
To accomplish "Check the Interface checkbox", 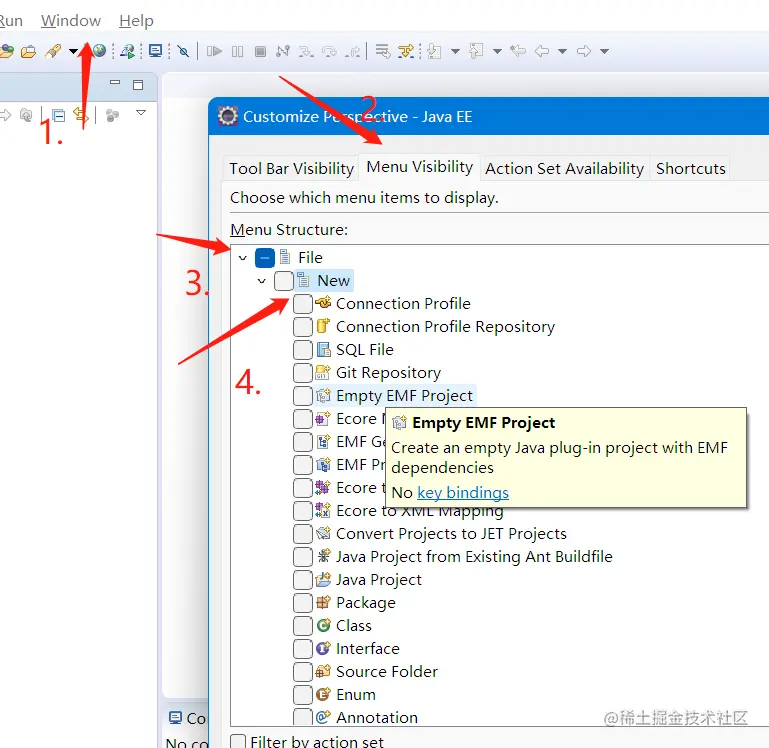I will (303, 648).
